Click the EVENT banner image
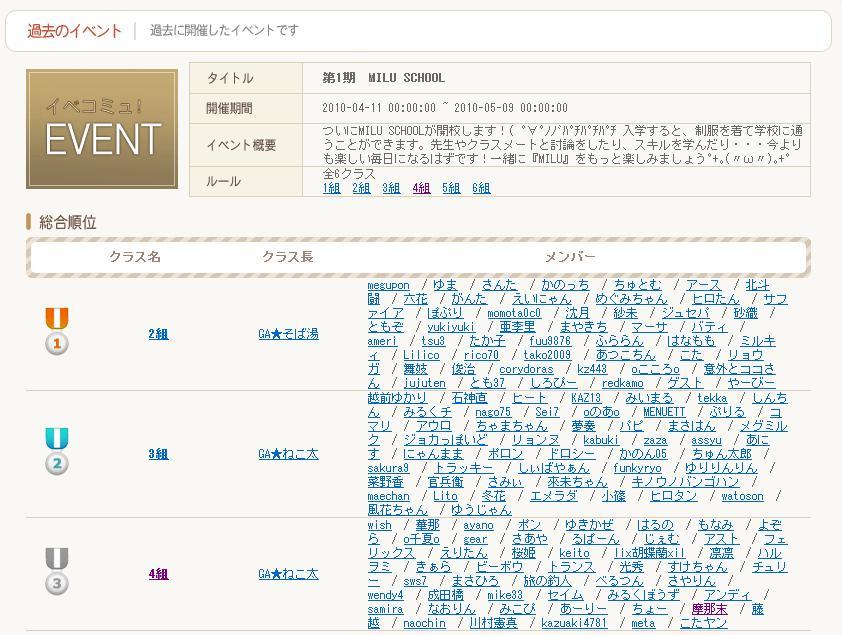 tap(102, 129)
